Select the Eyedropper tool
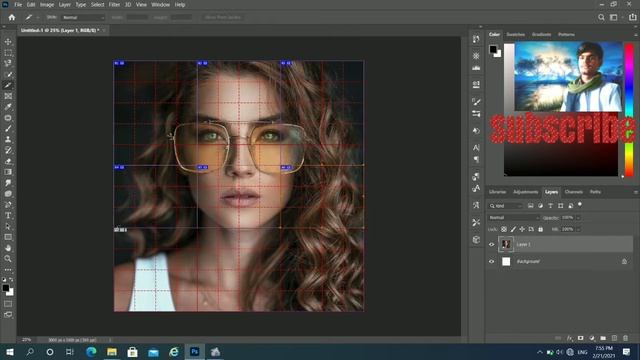The width and height of the screenshot is (640, 360). tap(8, 107)
